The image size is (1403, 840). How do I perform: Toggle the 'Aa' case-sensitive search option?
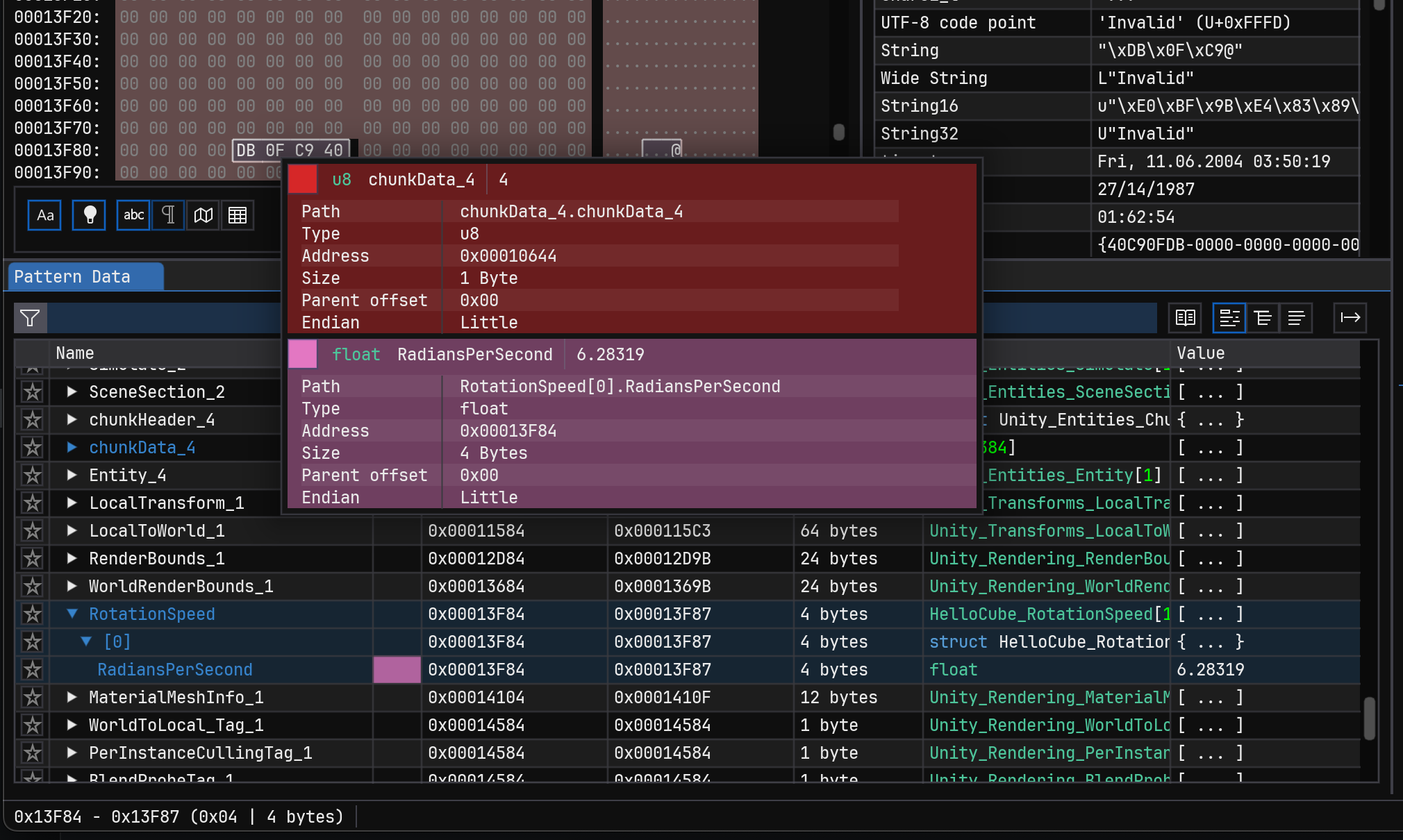point(44,215)
